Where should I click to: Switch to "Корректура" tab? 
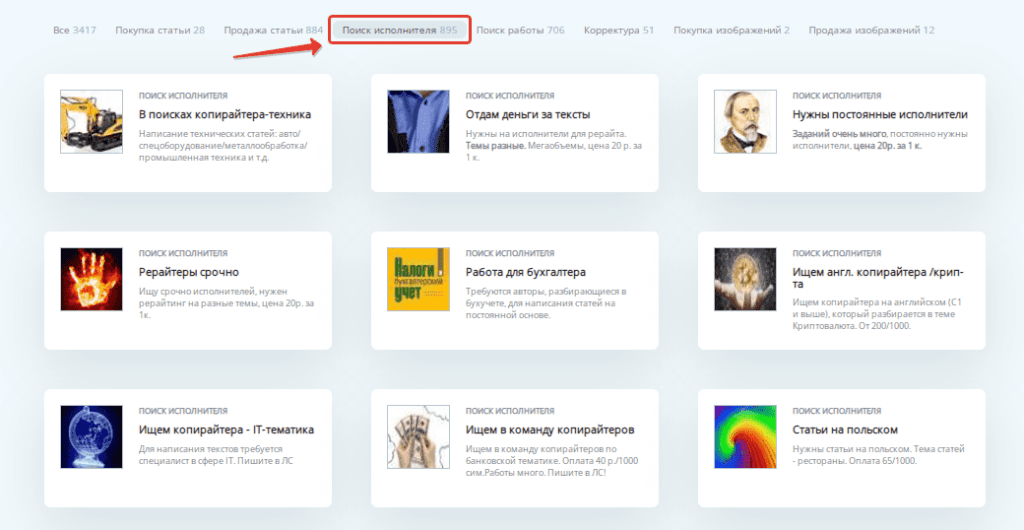619,30
